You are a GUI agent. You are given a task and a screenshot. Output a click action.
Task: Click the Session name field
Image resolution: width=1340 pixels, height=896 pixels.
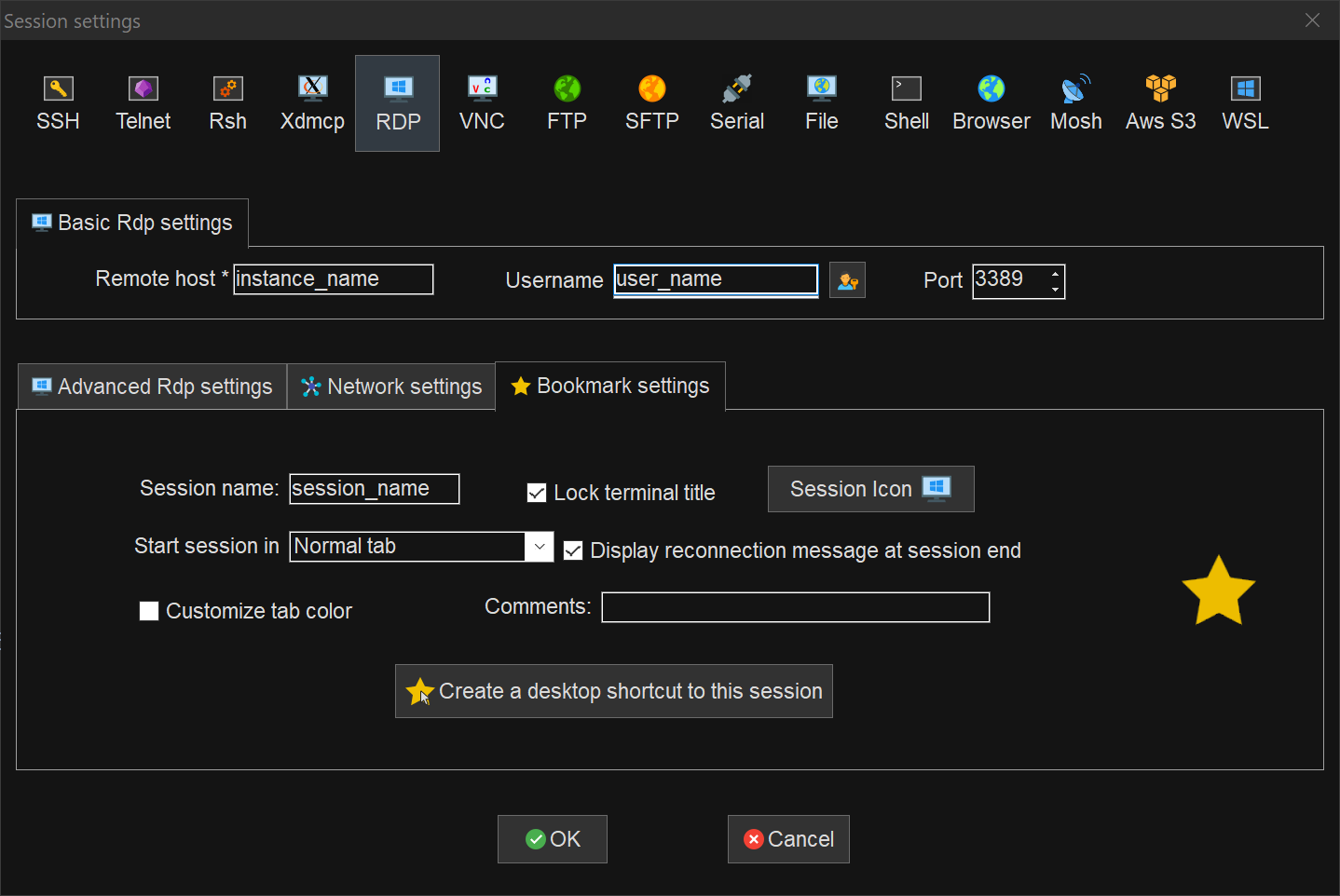click(x=375, y=489)
